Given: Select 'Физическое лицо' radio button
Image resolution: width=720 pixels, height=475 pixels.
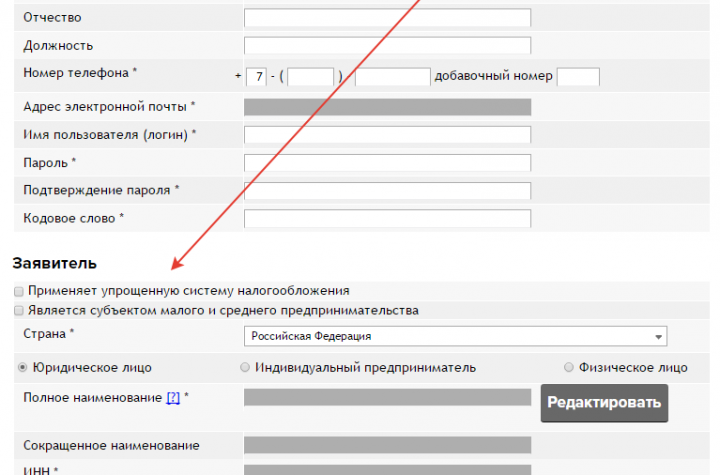Looking at the screenshot, I should click(x=570, y=368).
